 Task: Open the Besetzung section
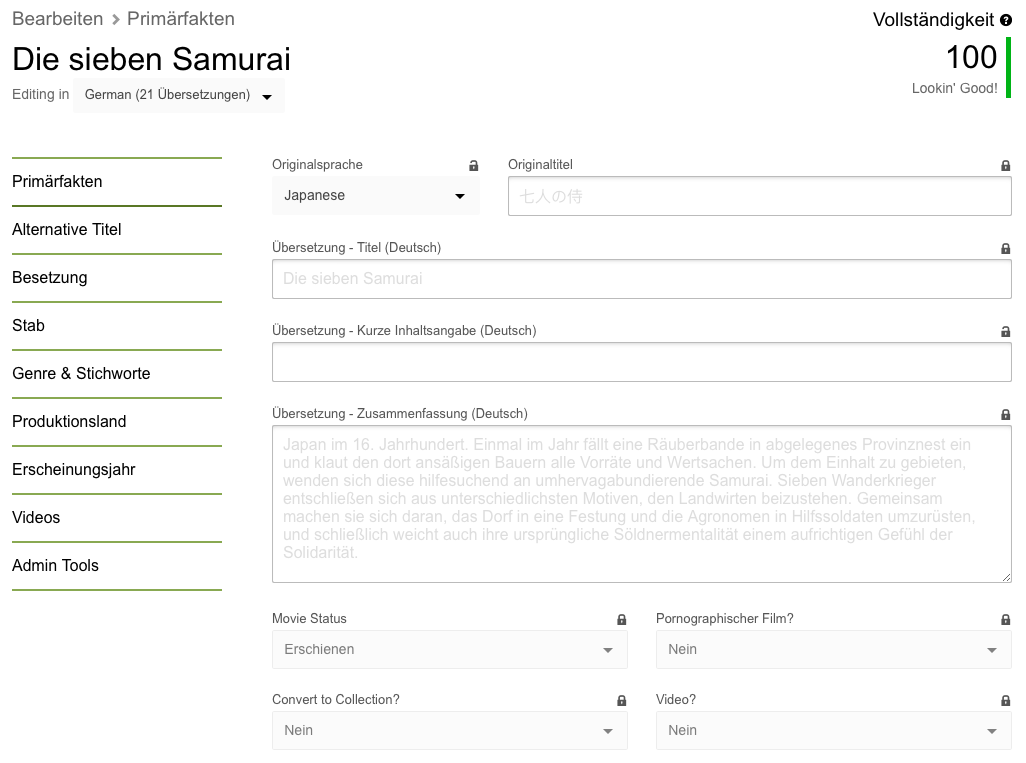[x=116, y=277]
